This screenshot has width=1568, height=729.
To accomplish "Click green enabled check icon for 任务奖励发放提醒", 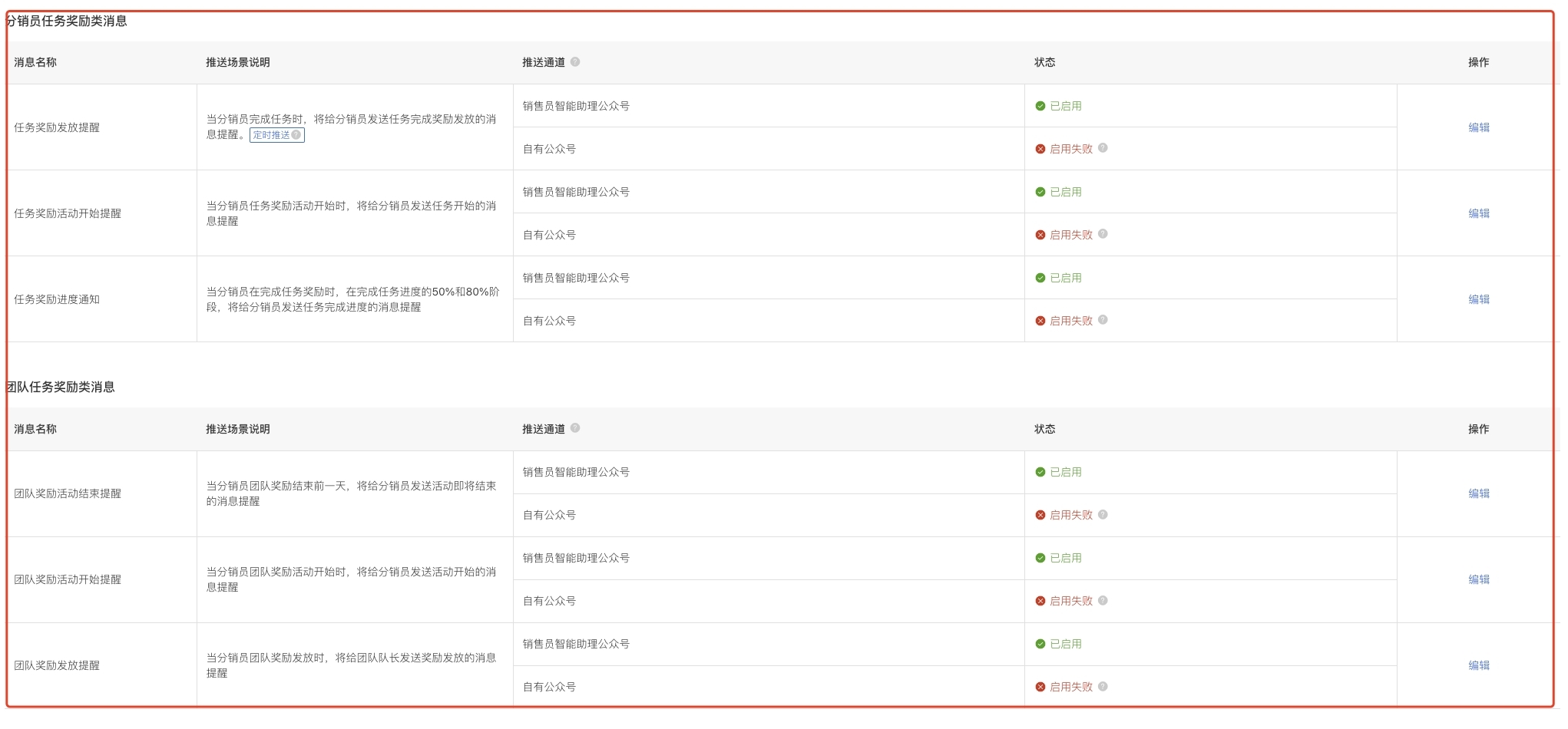I will point(1040,106).
